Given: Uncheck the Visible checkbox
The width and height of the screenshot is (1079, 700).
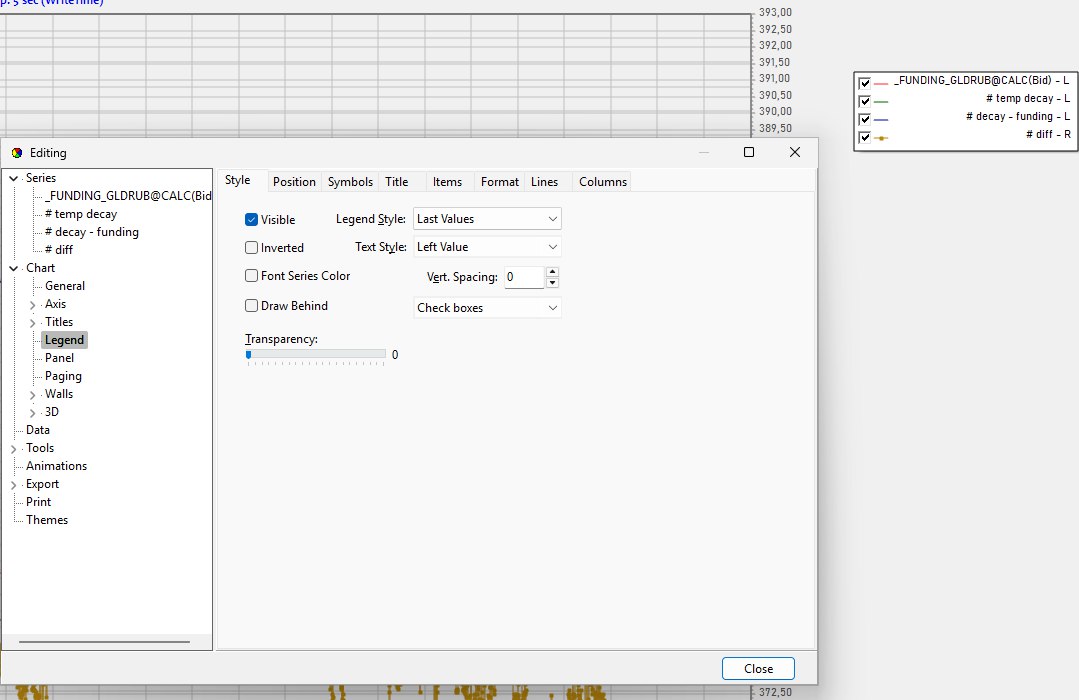Looking at the screenshot, I should 251,220.
